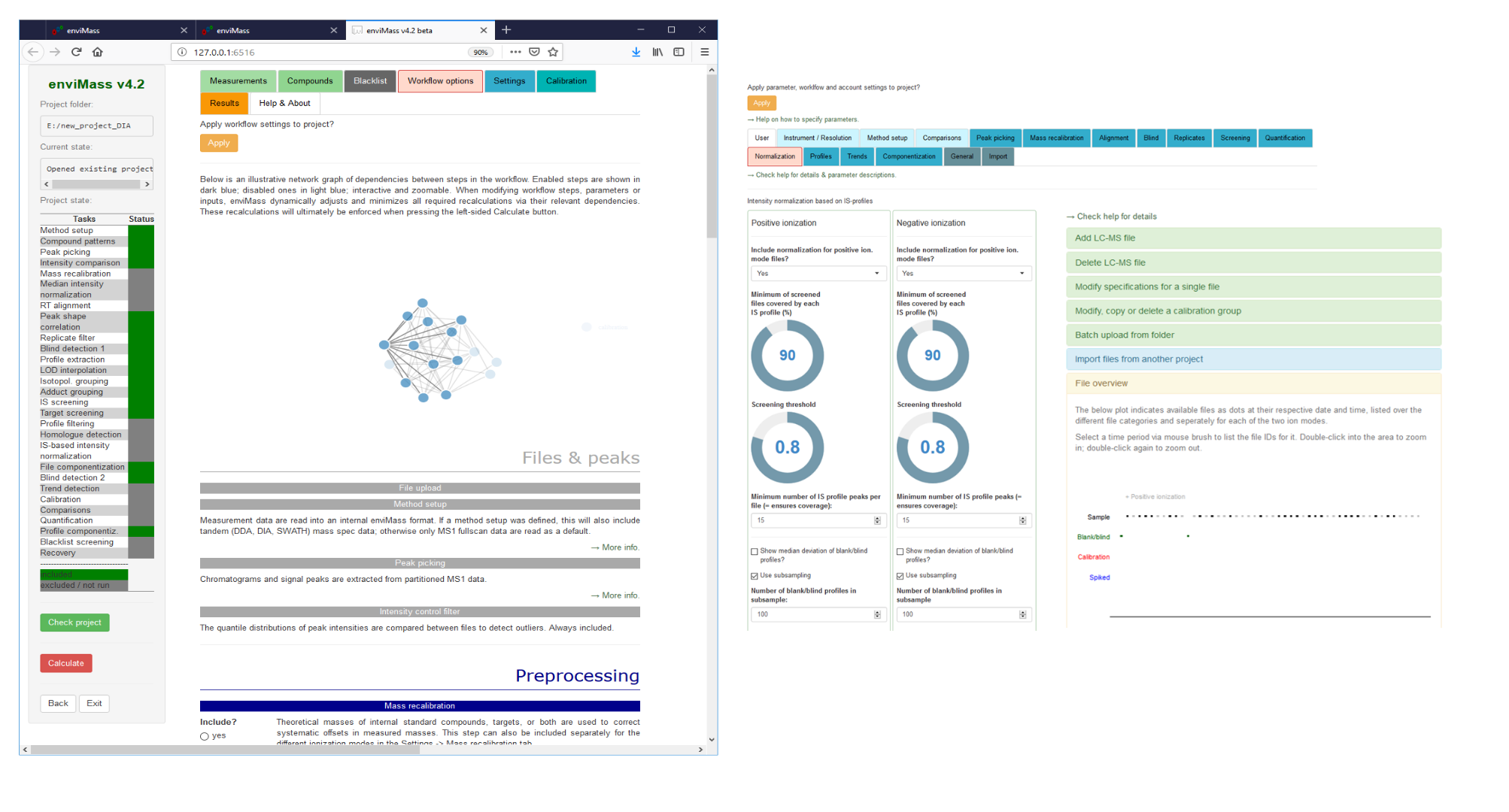Open negative ionization normalization Yes dropdown

coord(964,274)
